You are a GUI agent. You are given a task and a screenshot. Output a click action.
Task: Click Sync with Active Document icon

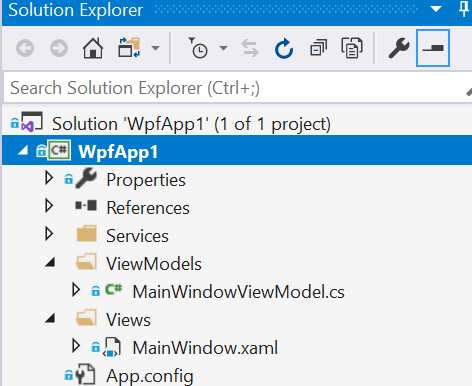point(250,48)
